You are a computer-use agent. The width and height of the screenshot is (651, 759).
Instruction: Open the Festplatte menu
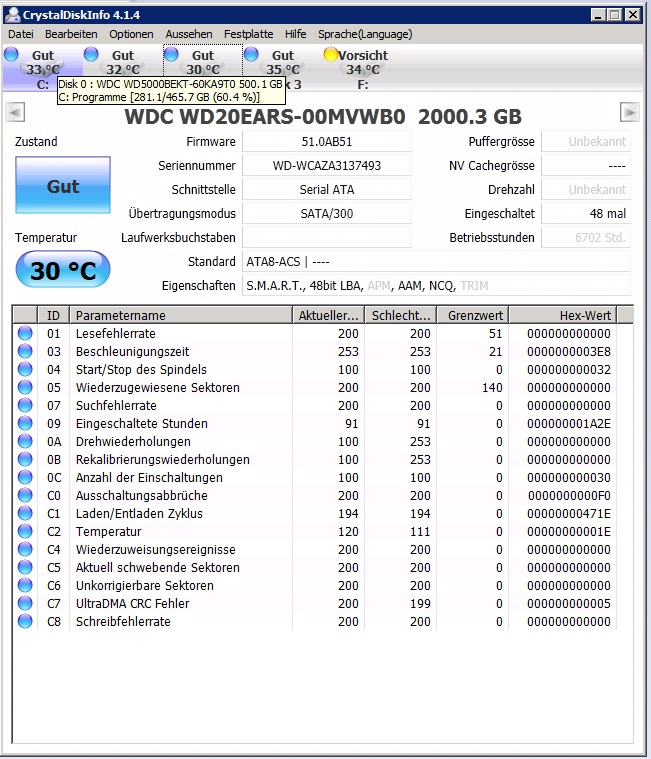click(x=248, y=34)
